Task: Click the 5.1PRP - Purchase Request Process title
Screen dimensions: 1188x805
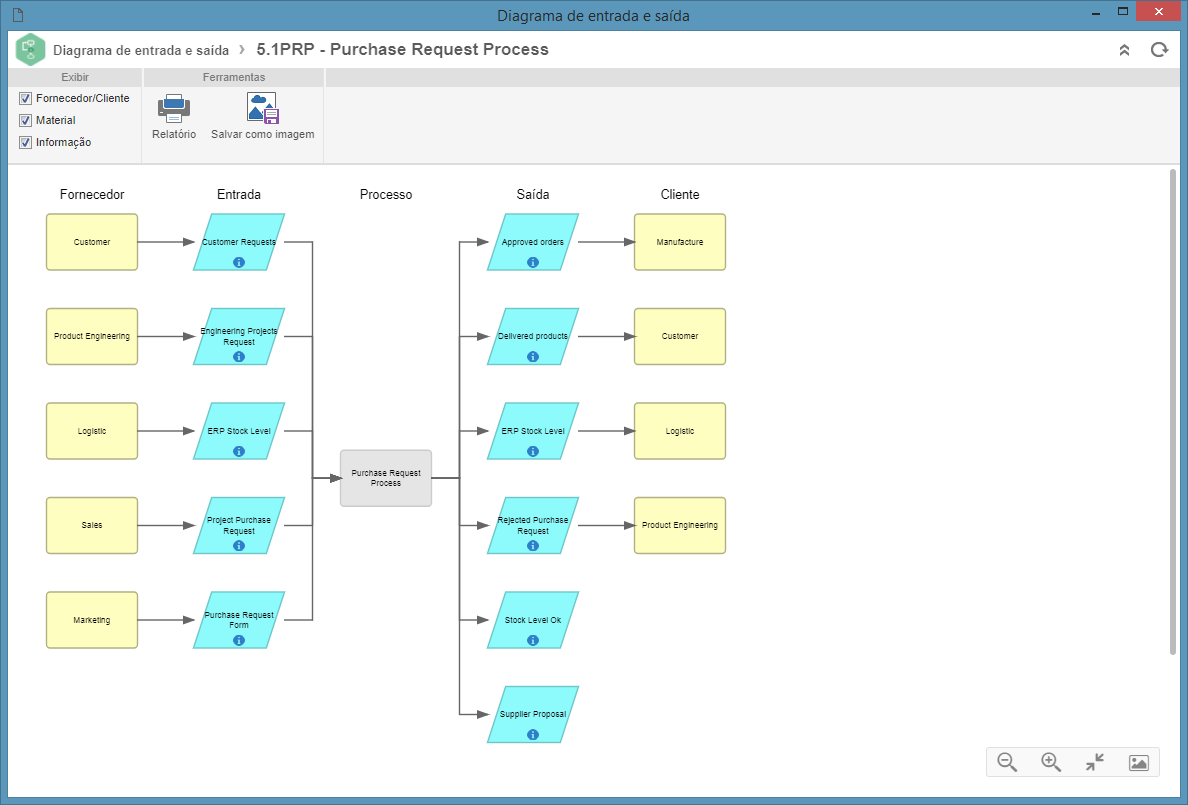Action: 402,49
